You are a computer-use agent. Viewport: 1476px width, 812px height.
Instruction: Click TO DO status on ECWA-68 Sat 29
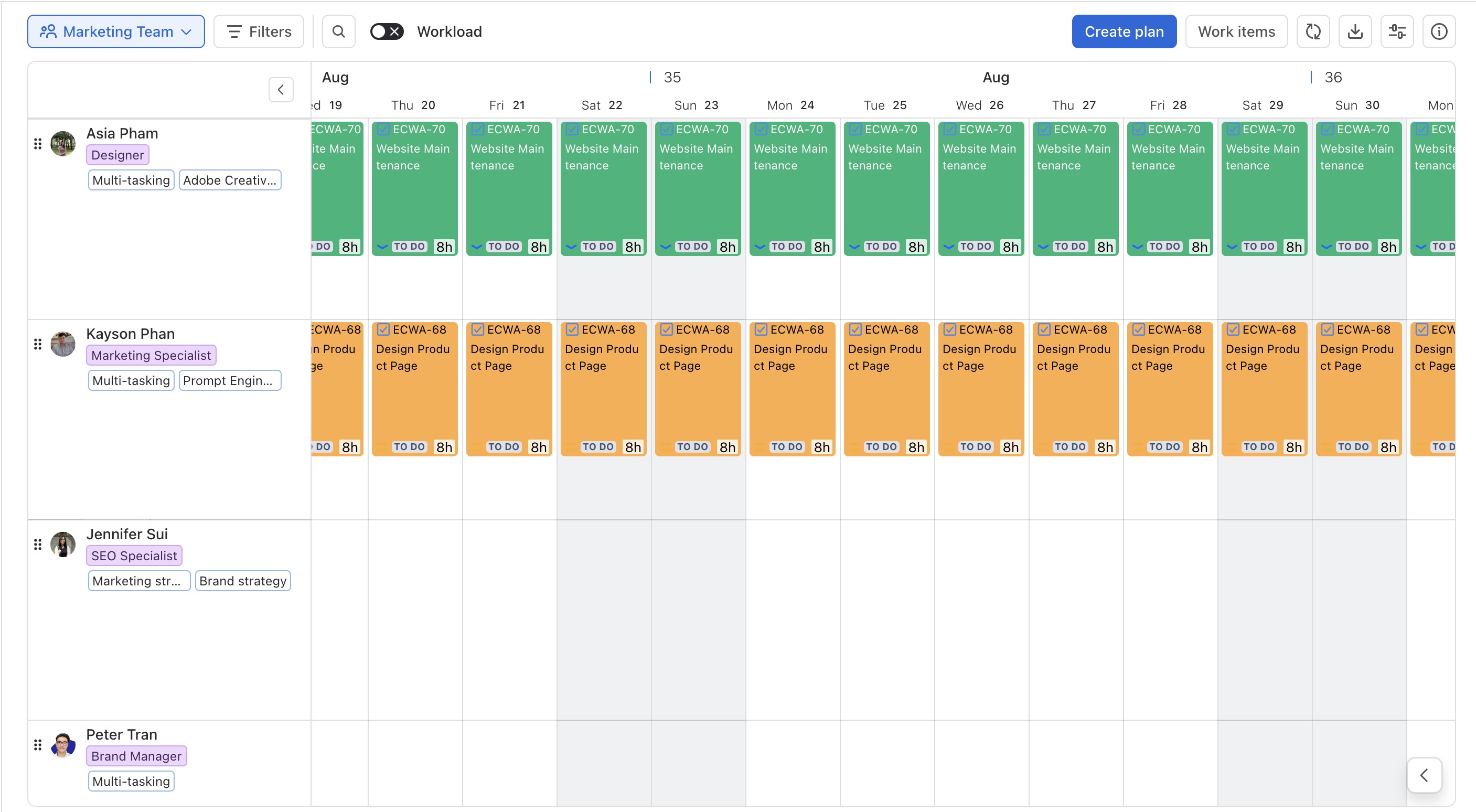tap(1259, 447)
